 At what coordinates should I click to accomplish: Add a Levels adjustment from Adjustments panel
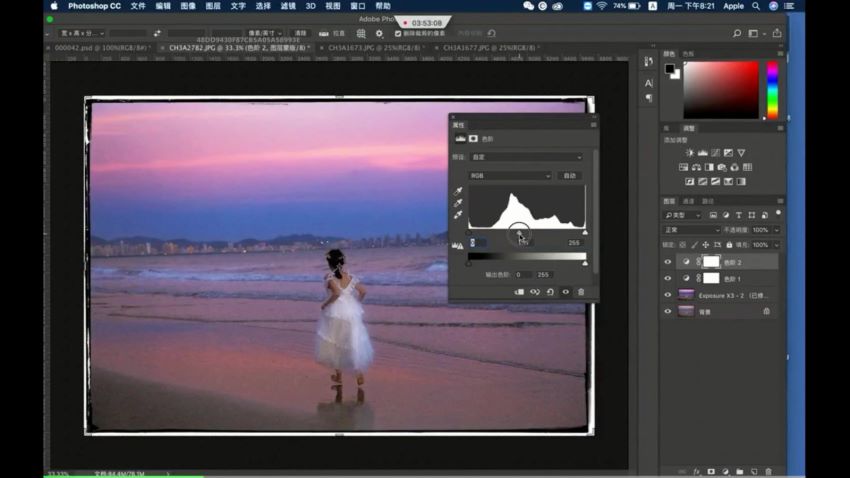click(x=703, y=153)
